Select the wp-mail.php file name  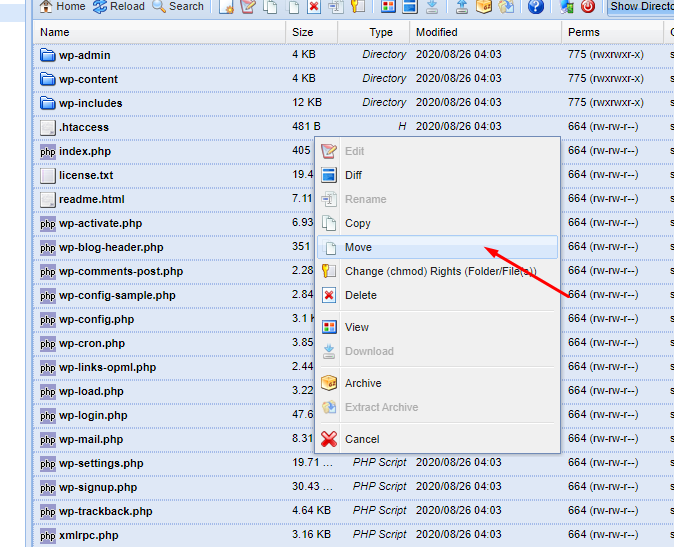point(91,440)
